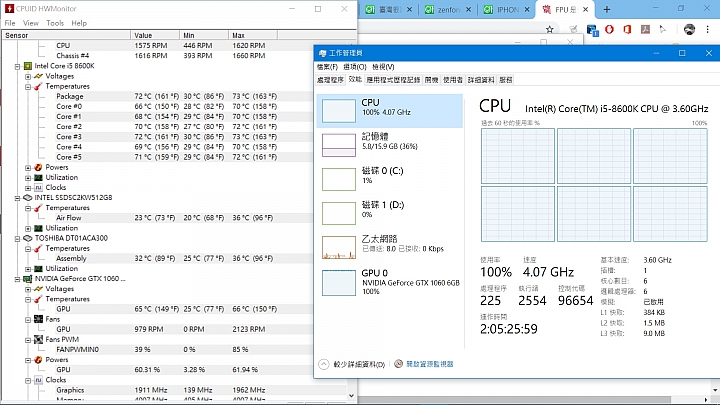The width and height of the screenshot is (720, 405).
Task: Click the red Opera-style extension icon in the browser
Action: tap(609, 29)
